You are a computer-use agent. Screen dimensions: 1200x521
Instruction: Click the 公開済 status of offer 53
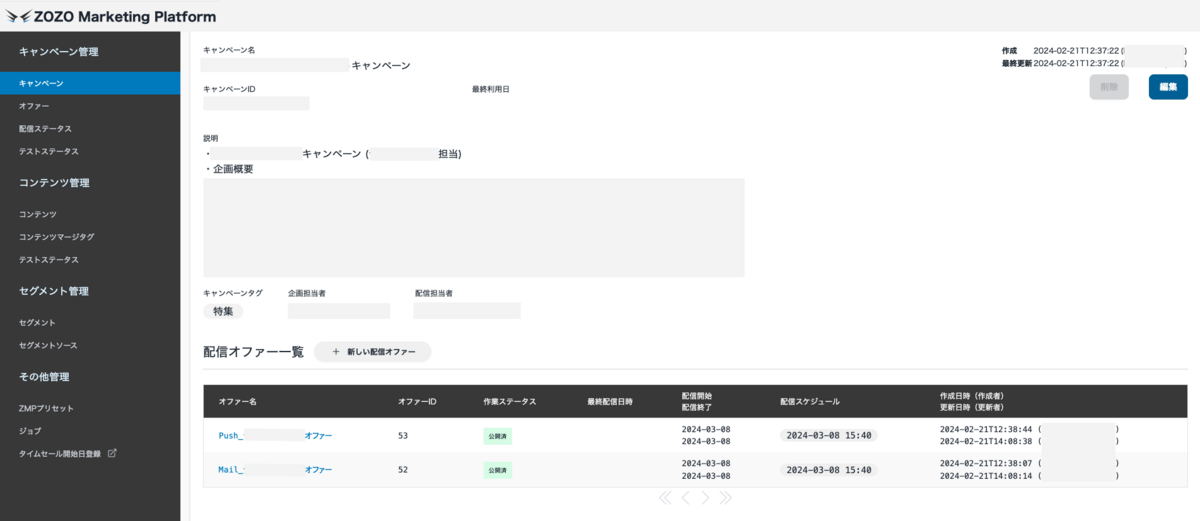pos(497,436)
